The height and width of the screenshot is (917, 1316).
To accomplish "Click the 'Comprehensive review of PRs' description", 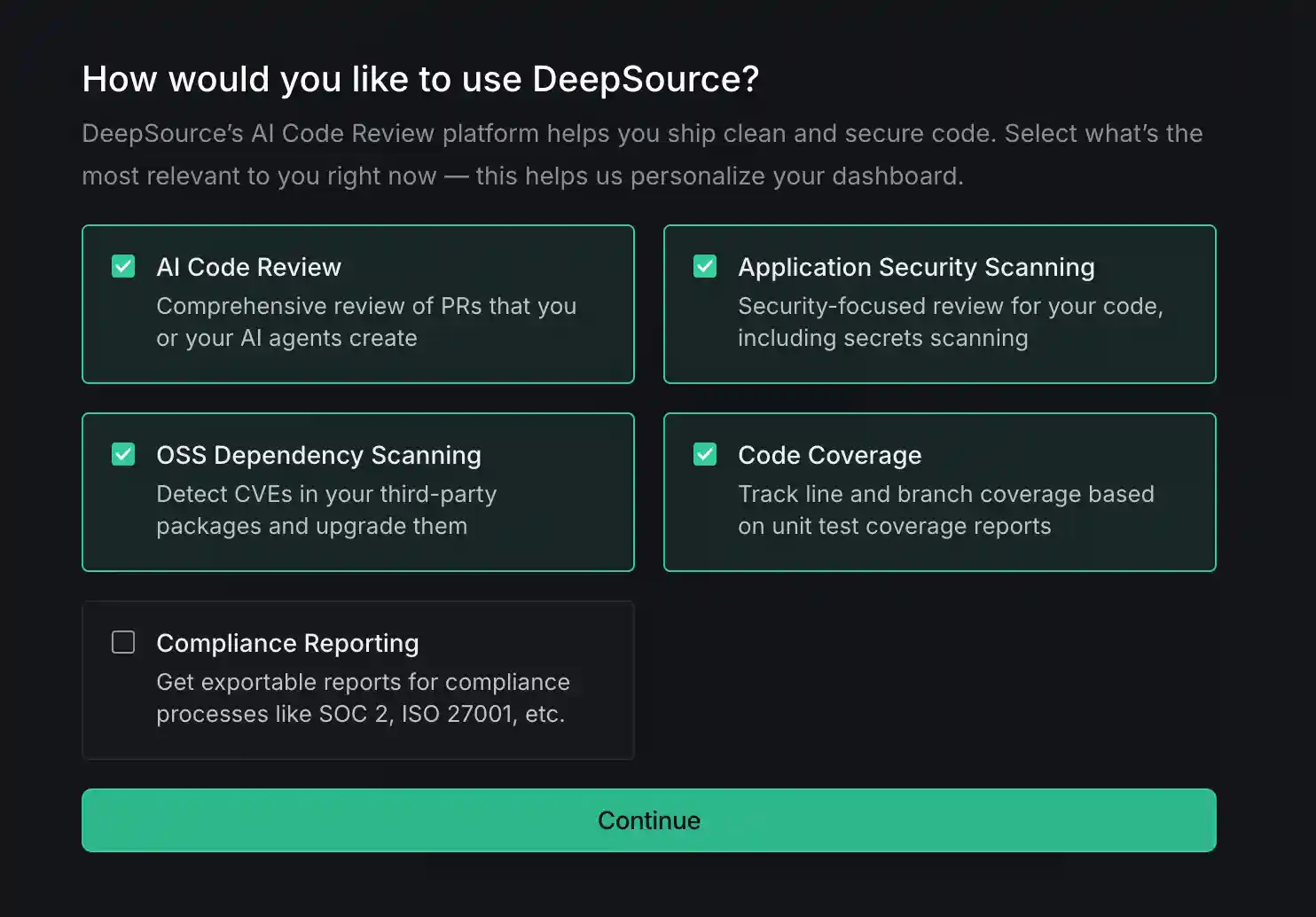I will [366, 306].
